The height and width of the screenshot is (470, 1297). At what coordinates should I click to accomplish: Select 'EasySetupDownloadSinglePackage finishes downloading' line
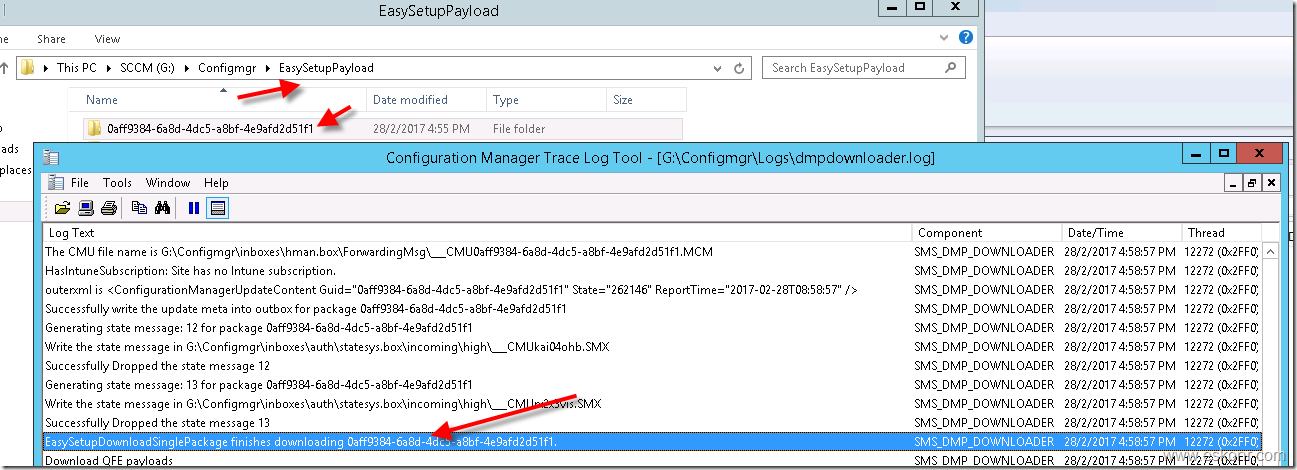[x=652, y=442]
